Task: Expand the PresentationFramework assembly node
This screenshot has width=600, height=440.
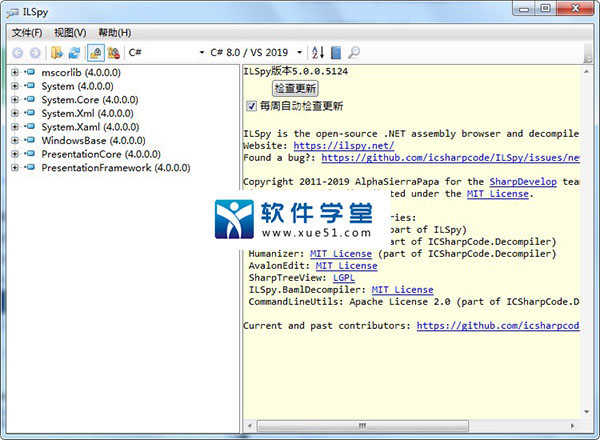Action: click(15, 168)
